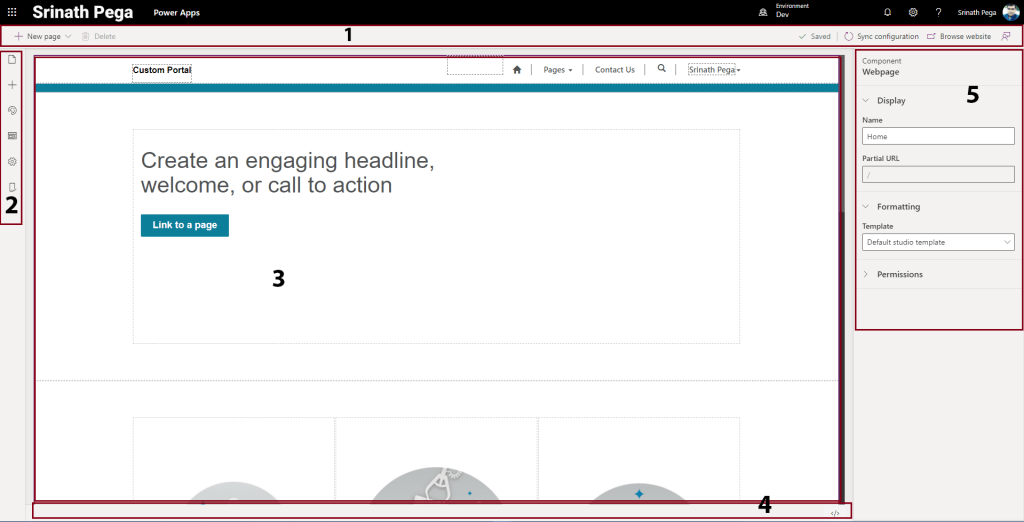Open the app launcher waffle icon
The height and width of the screenshot is (522, 1024).
pos(12,12)
